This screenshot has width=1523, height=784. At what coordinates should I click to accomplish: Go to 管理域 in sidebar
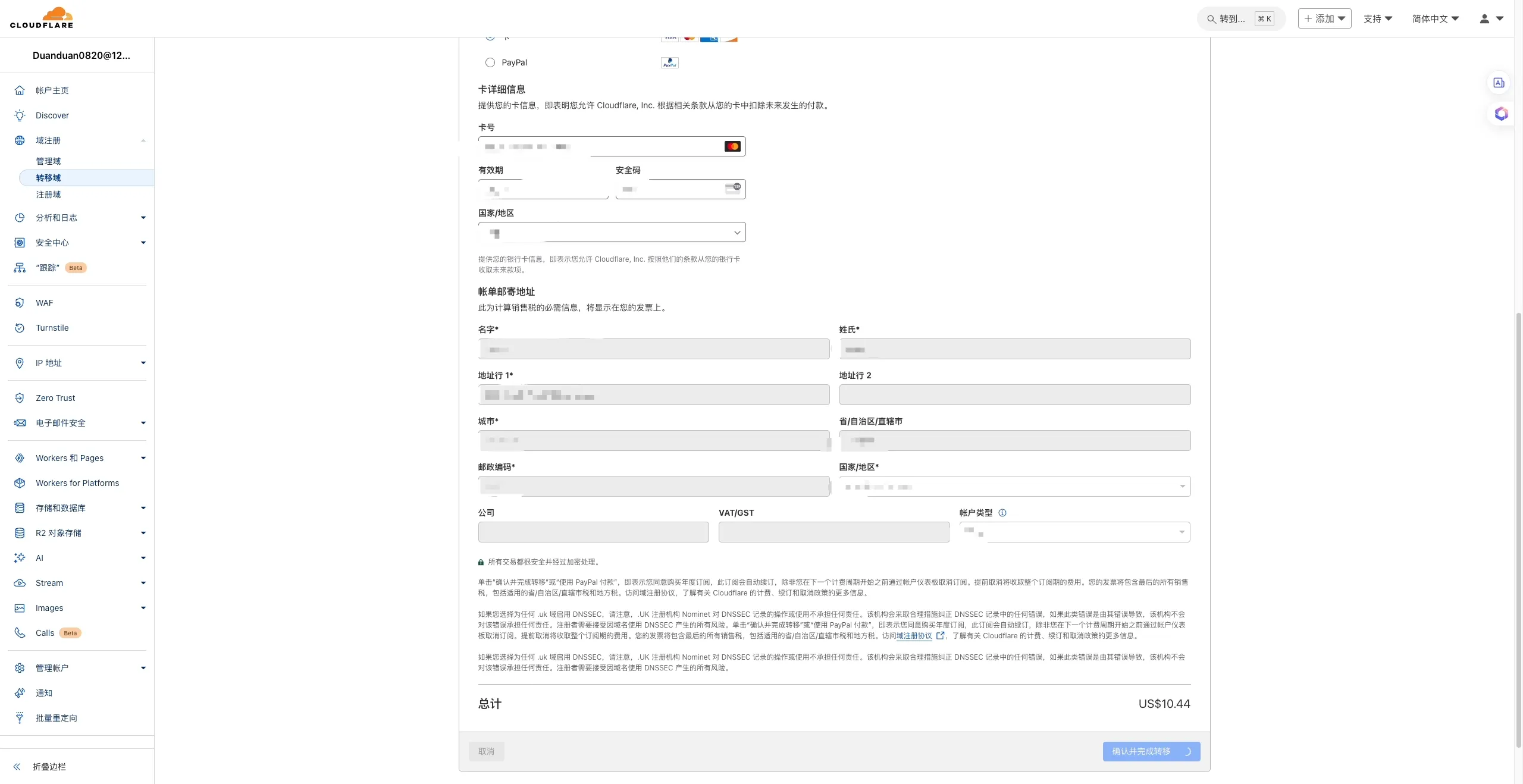pos(48,161)
